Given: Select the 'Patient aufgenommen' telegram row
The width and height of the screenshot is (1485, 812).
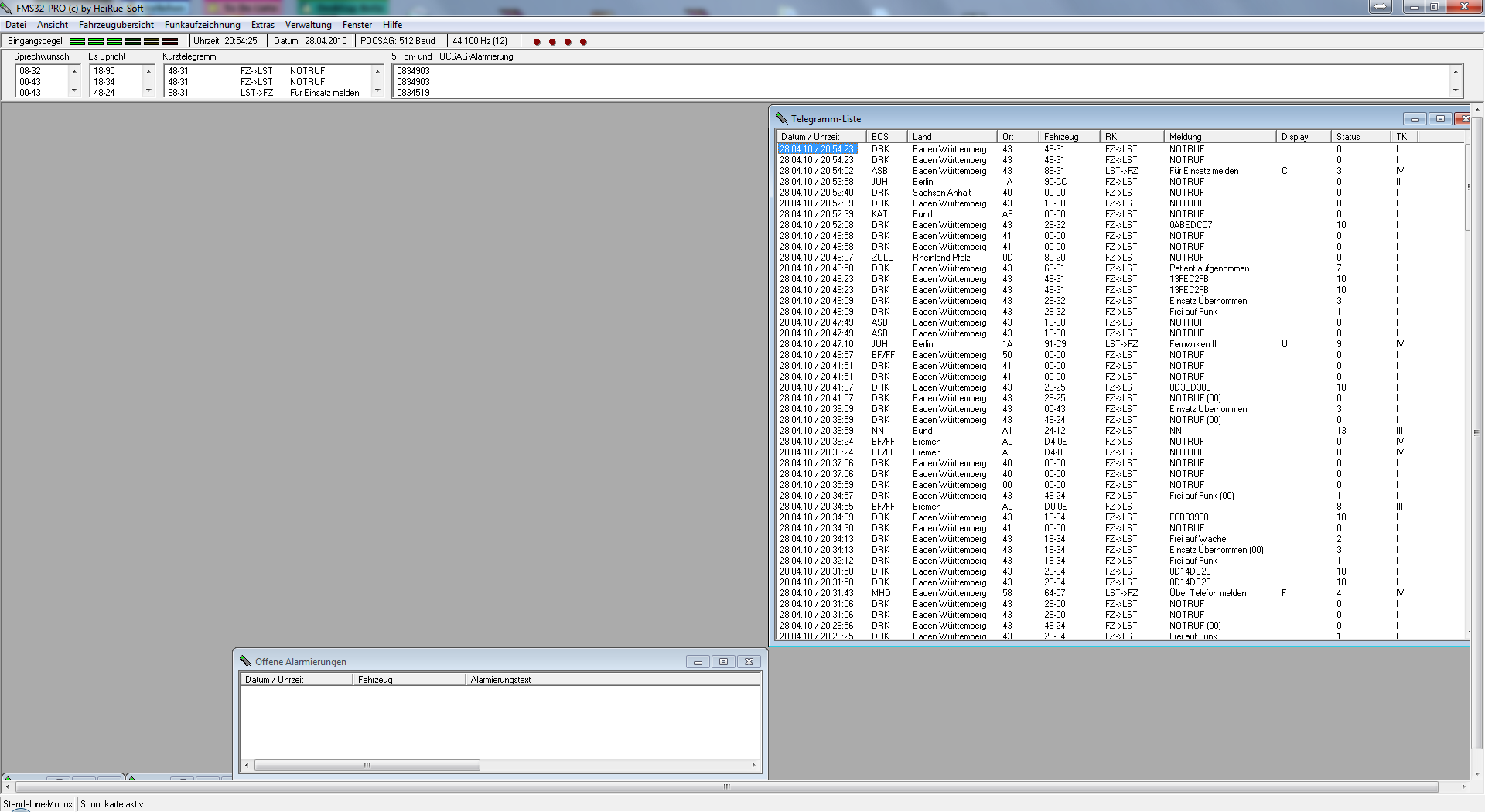Looking at the screenshot, I should tap(1120, 268).
